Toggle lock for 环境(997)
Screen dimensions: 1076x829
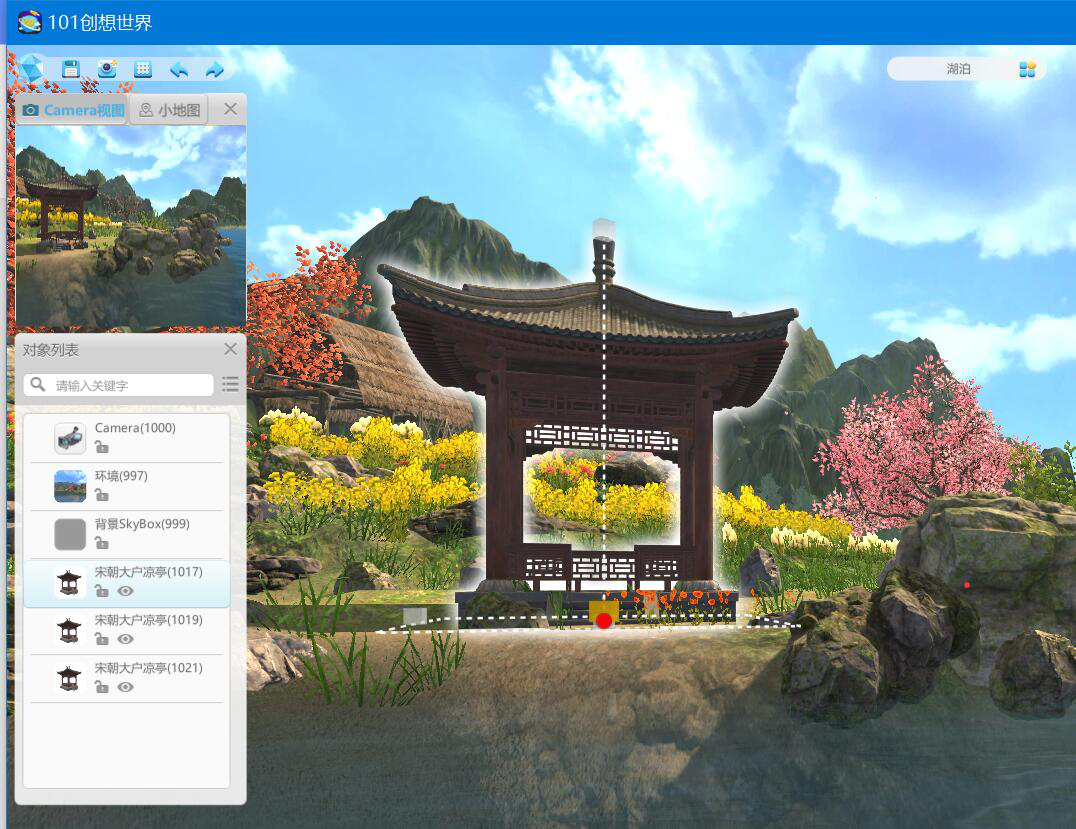pyautogui.click(x=102, y=495)
